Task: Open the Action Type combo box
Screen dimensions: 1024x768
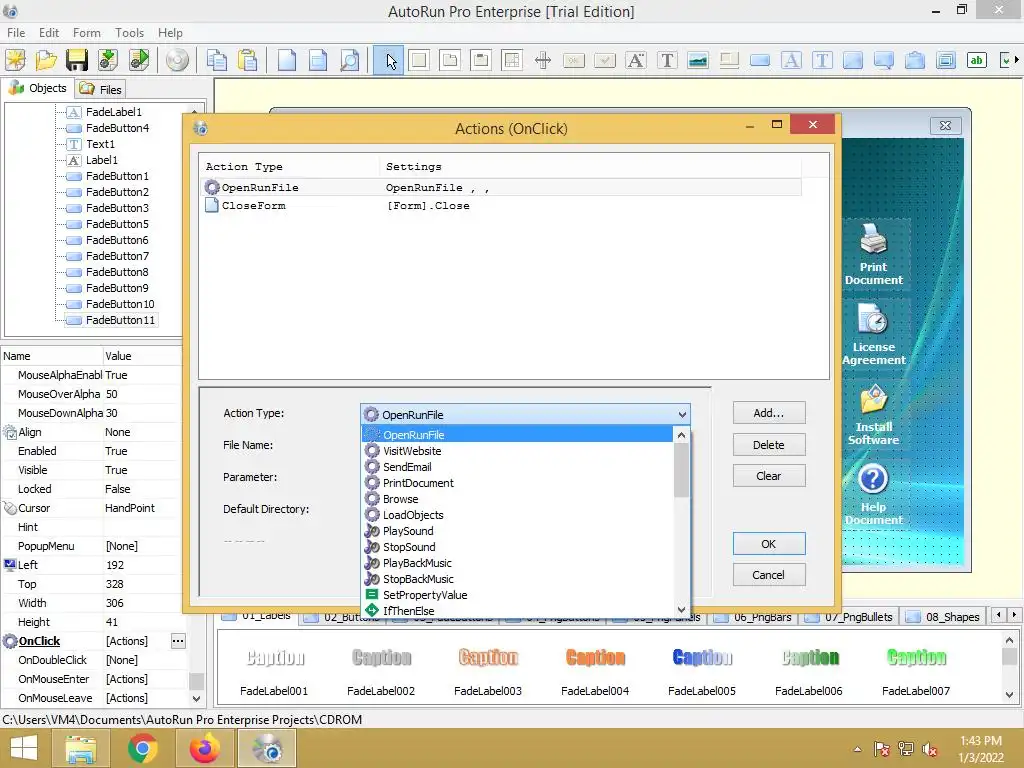Action: click(525, 415)
